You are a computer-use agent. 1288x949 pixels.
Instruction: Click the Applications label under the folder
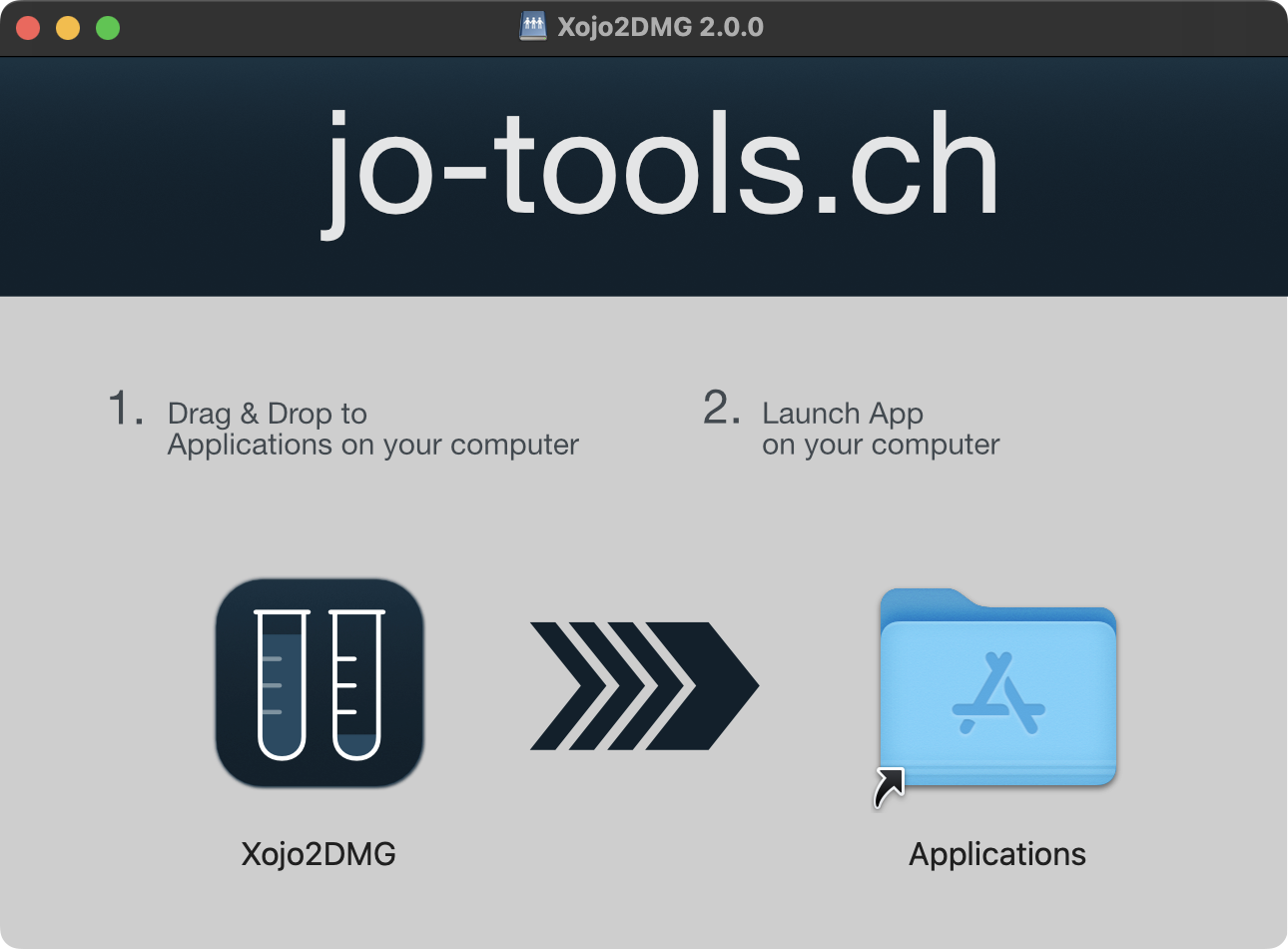click(997, 855)
